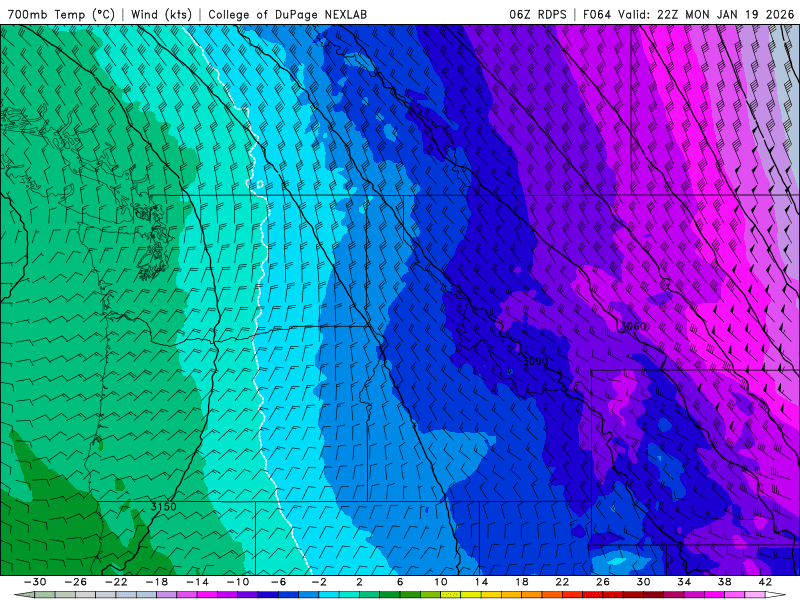Click "College of DuPage NEXLAB" header text

tap(287, 14)
